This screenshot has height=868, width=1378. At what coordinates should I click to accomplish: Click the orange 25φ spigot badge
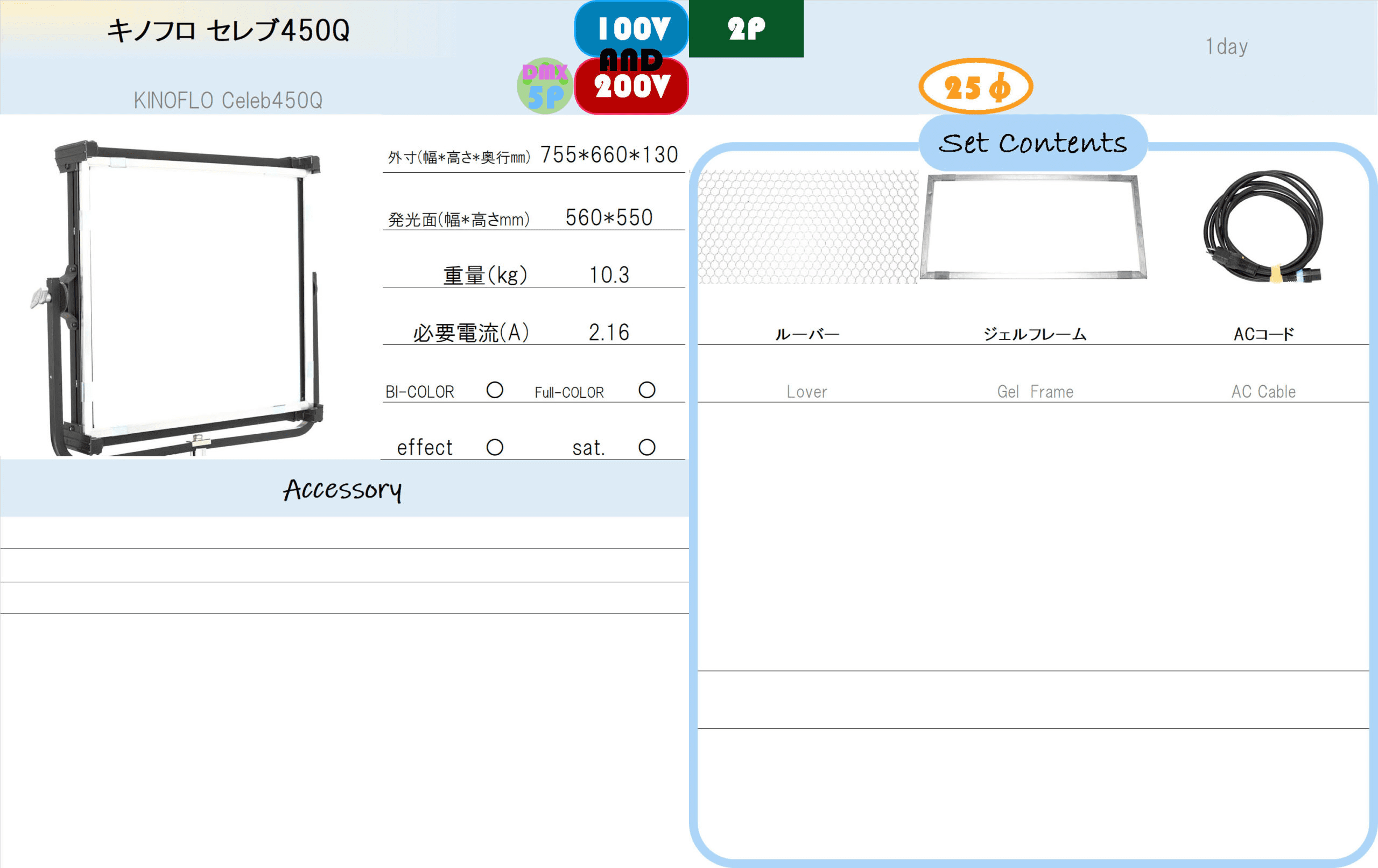pyautogui.click(x=976, y=87)
